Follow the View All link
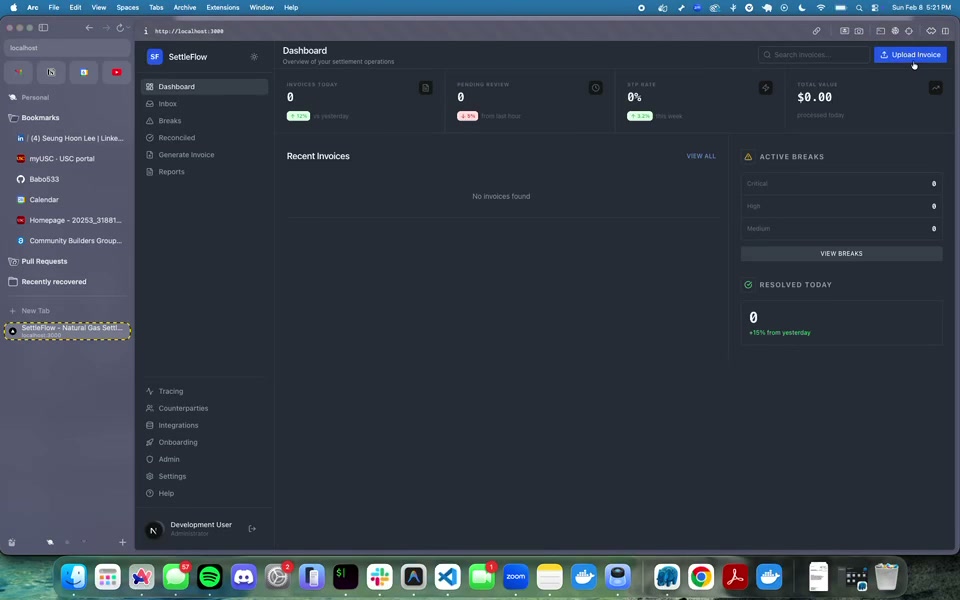The height and width of the screenshot is (600, 960). 700,156
